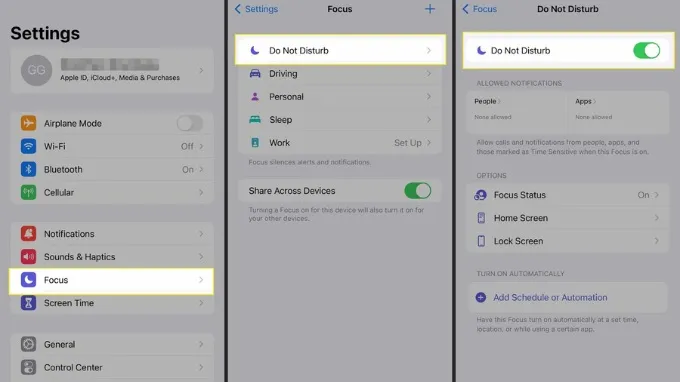Tap the Control Center icon
The width and height of the screenshot is (680, 382).
(x=28, y=367)
